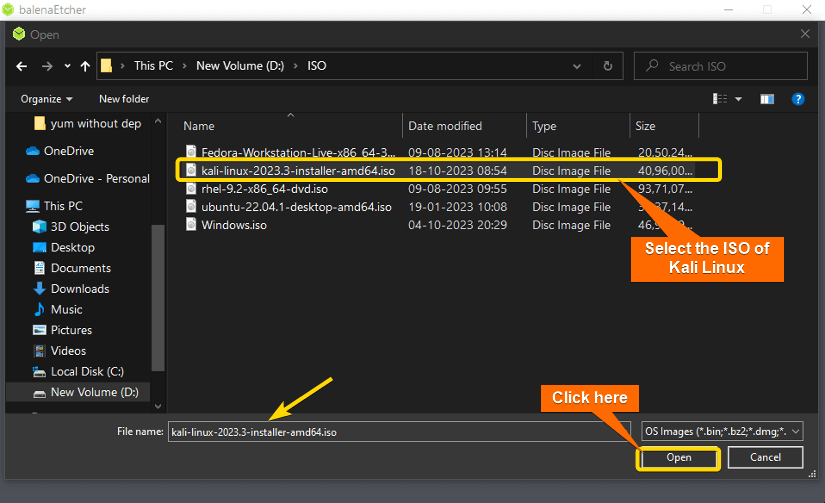Viewport: 825px width, 503px height.
Task: Select kali-linux-2023.3-installer-amd64.iso file
Action: pos(298,170)
